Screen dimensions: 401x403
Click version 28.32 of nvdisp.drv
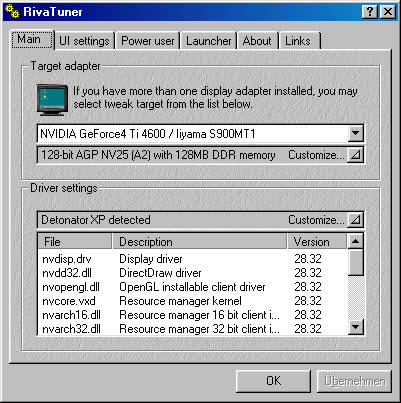(308, 259)
